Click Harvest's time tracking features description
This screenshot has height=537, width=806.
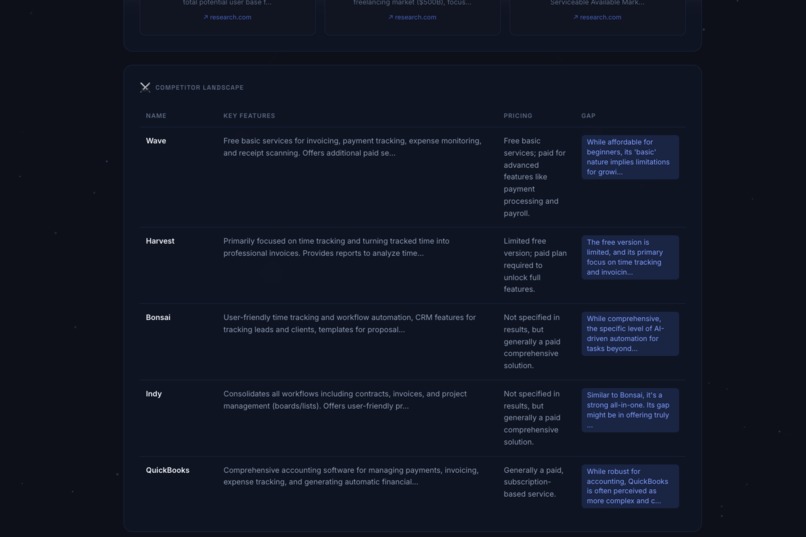(x=336, y=247)
